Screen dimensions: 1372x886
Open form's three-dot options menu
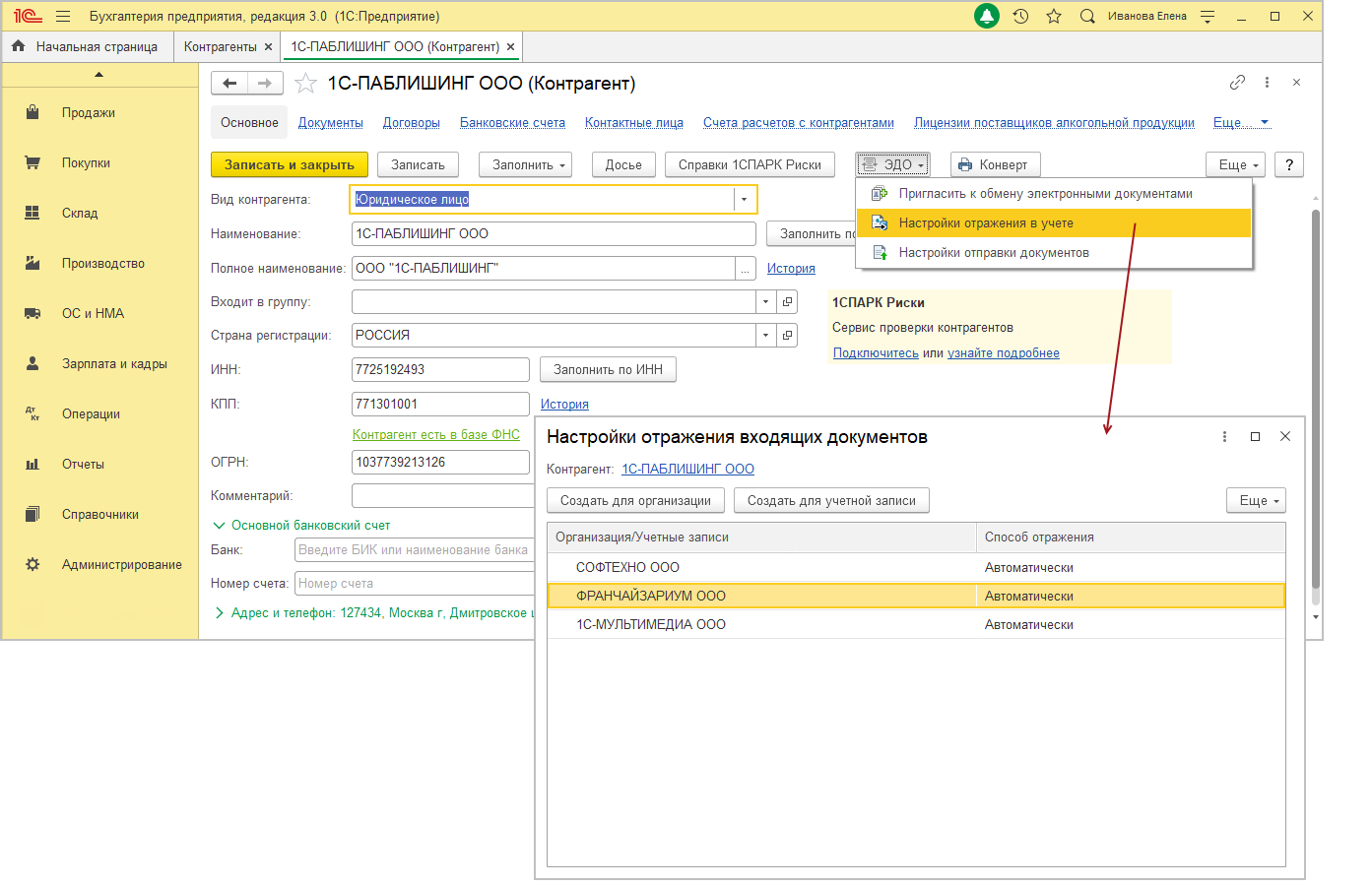pos(1267,83)
